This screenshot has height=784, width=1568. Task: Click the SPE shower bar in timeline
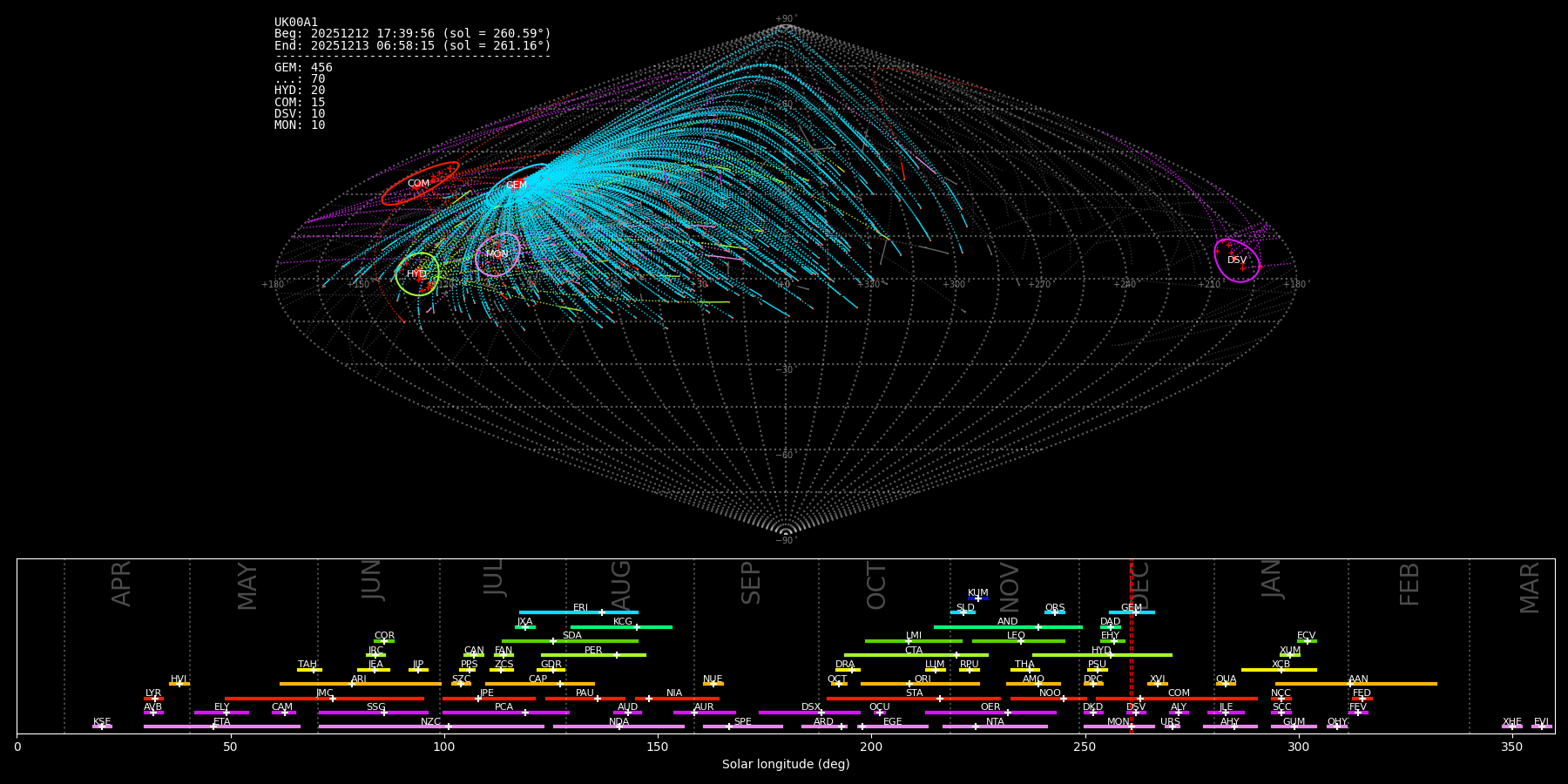[743, 727]
